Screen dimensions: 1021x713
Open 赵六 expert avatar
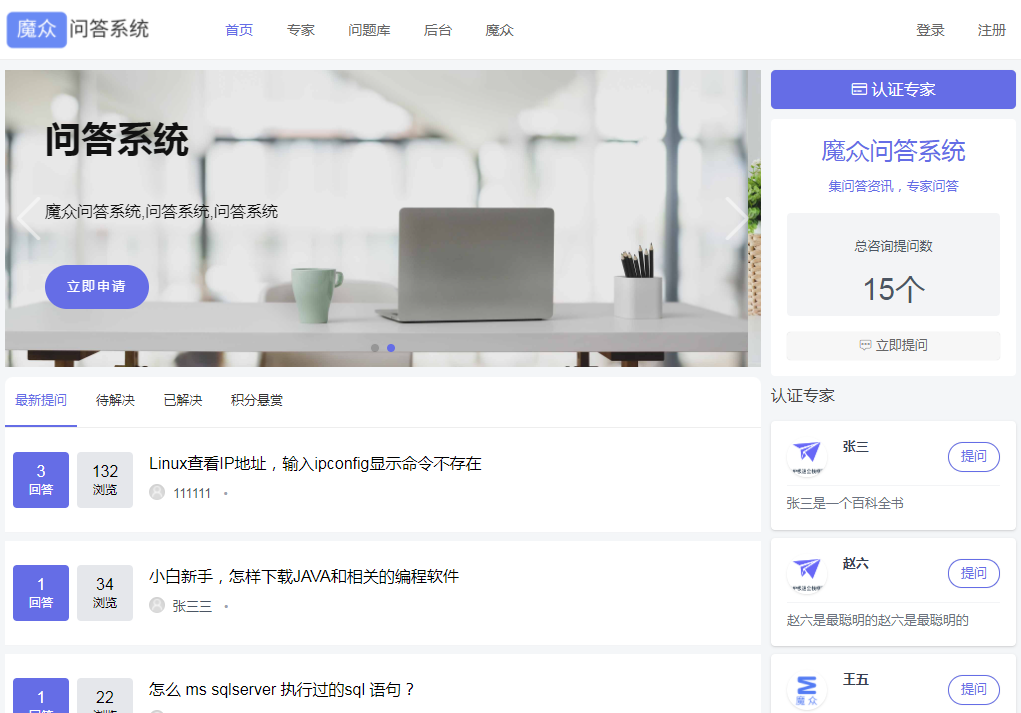click(807, 572)
